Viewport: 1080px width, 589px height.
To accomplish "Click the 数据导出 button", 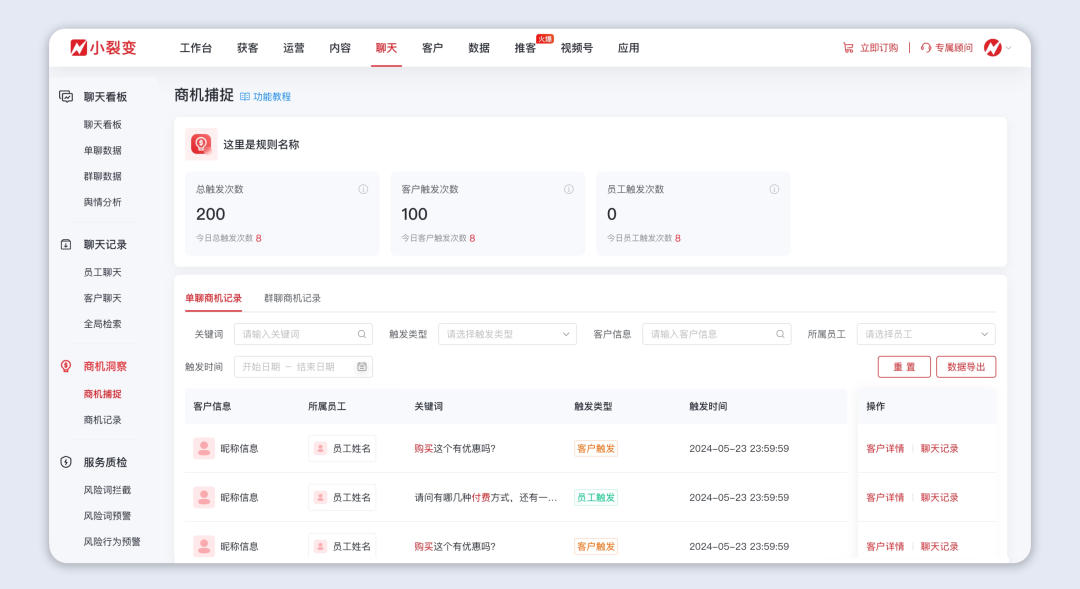I will 966,366.
